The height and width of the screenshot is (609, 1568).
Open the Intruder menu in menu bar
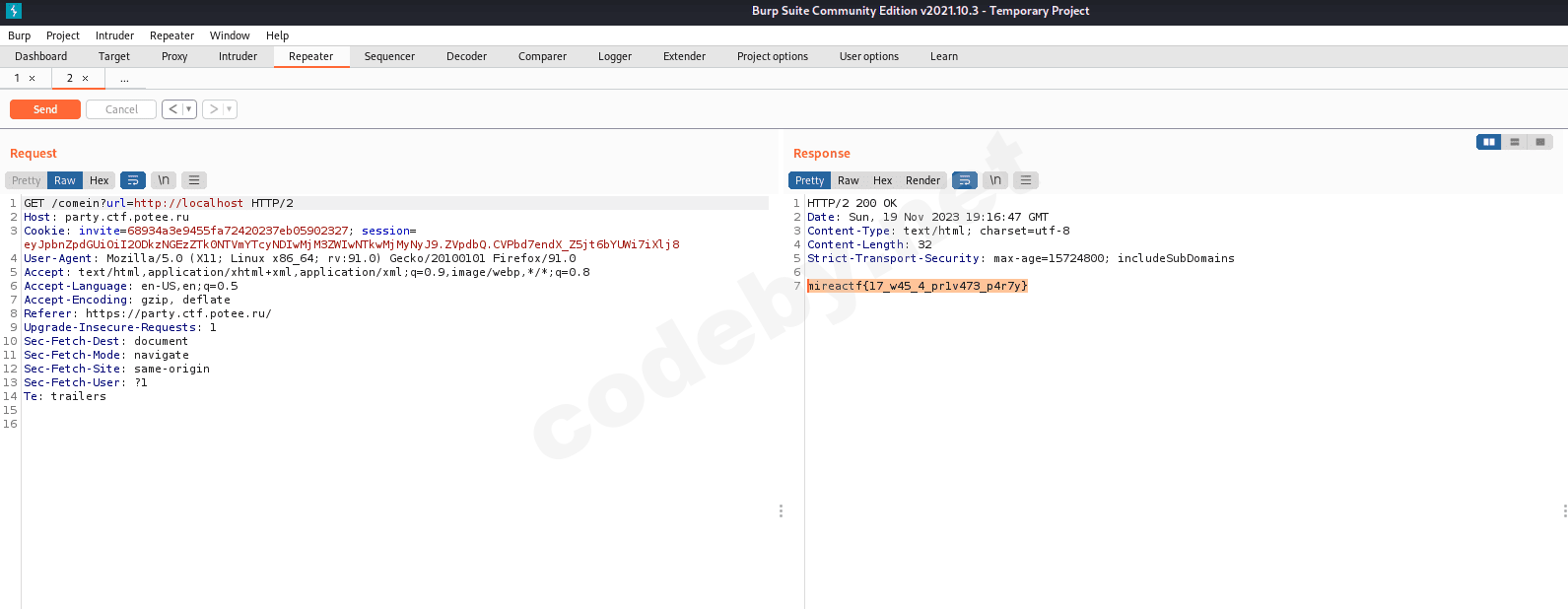point(114,35)
